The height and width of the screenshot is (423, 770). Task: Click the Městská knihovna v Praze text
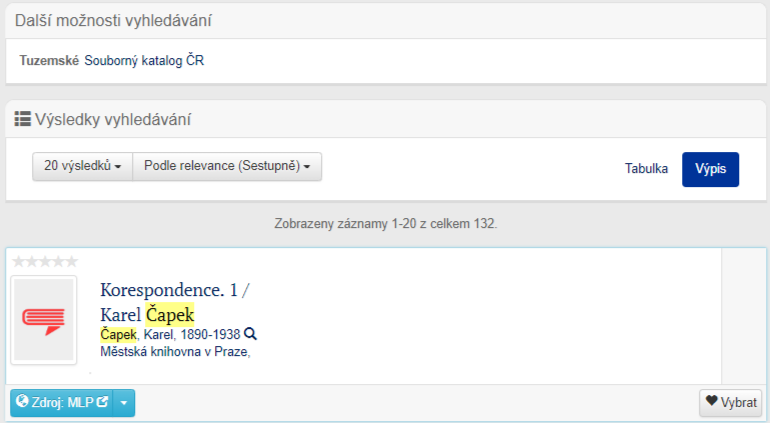click(175, 351)
